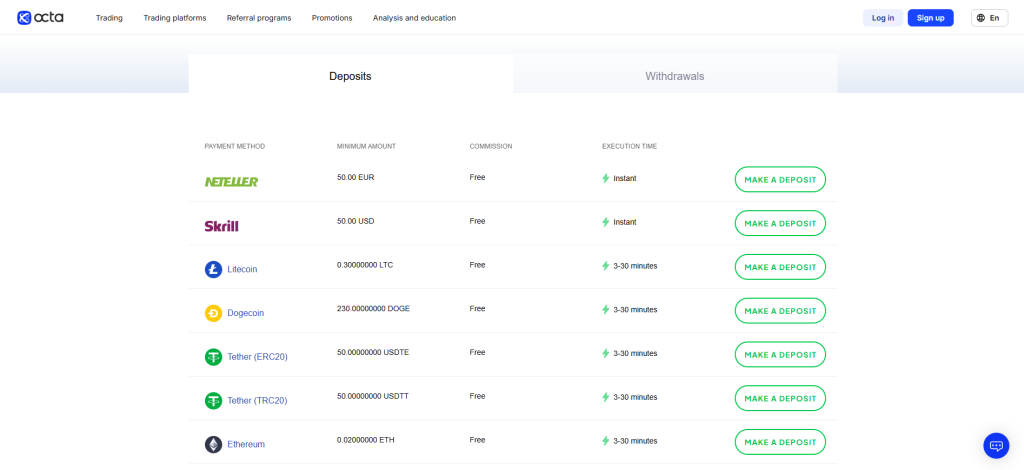
Task: Click the Tether (TRC20) link
Action: (257, 401)
